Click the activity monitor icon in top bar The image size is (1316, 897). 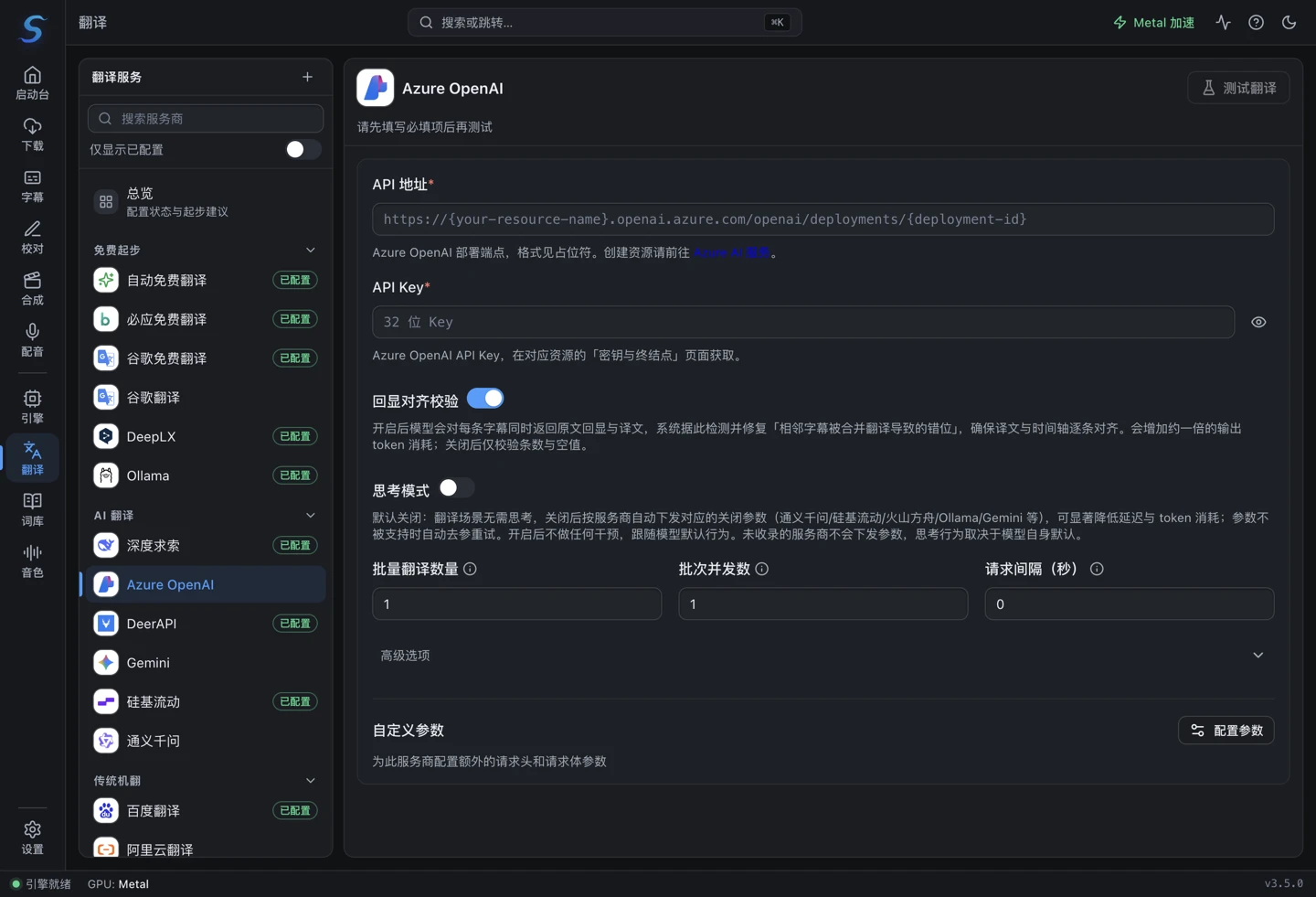tap(1223, 23)
